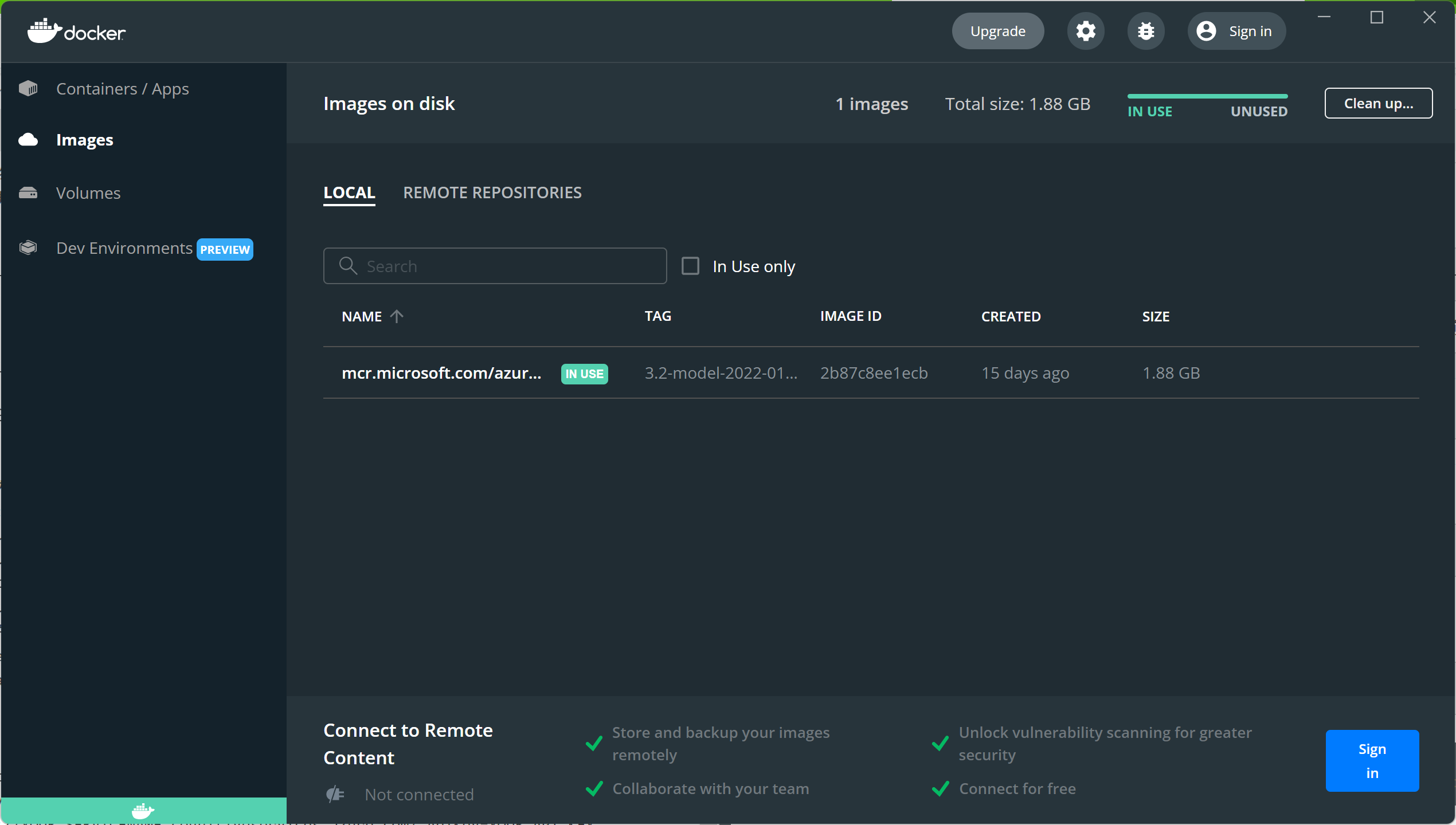Screen dimensions: 1456x825
Task: Select the LOCAL tab
Action: (x=349, y=192)
